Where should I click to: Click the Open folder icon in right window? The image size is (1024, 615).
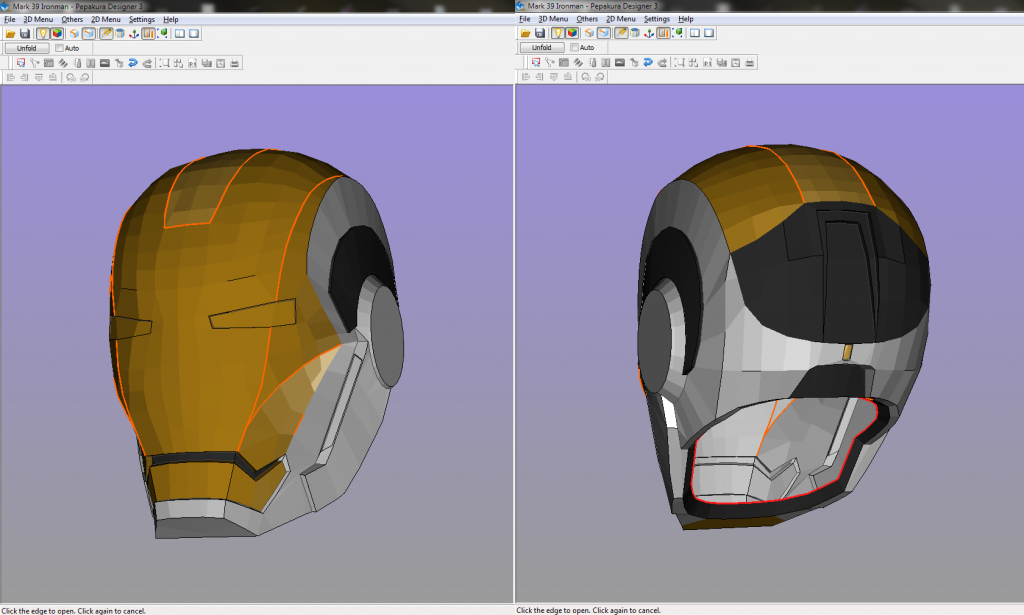click(526, 33)
